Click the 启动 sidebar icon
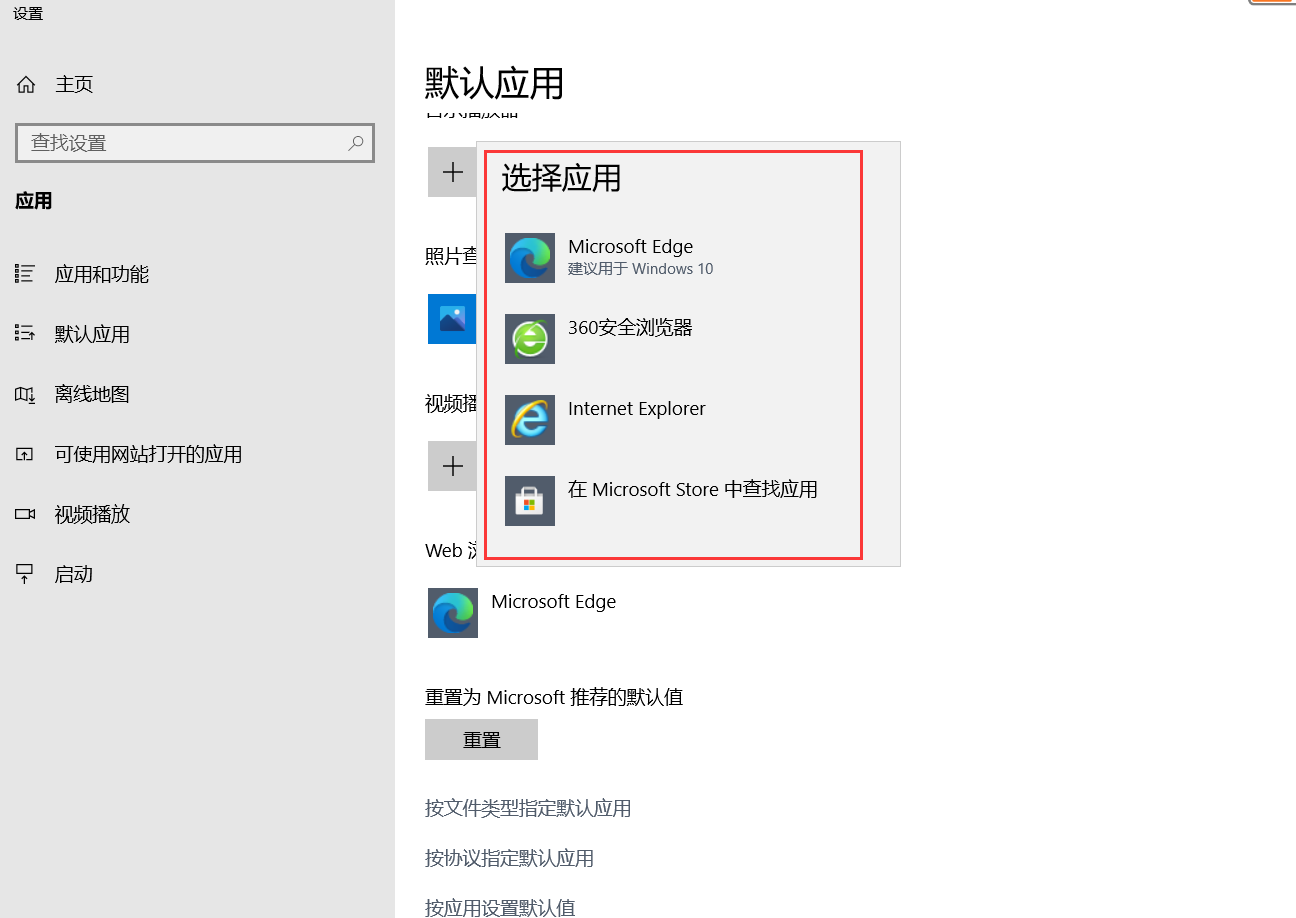1296x918 pixels. [25, 574]
